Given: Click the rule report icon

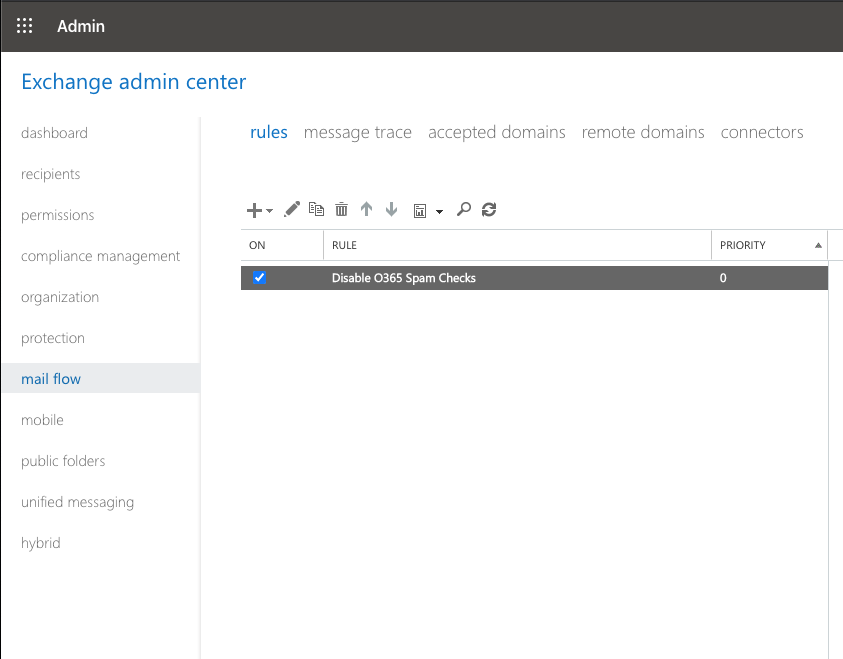Looking at the screenshot, I should (420, 211).
